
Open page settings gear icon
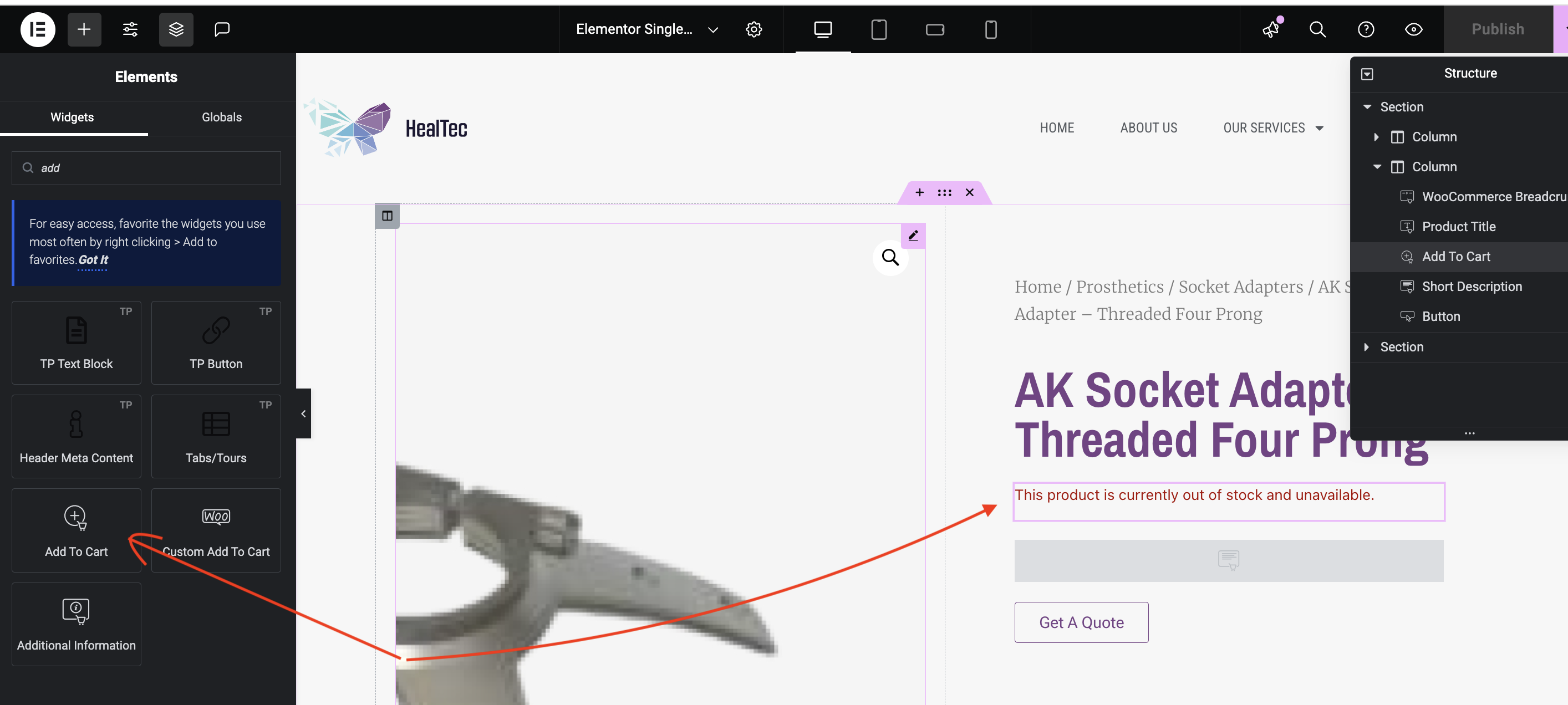point(754,29)
